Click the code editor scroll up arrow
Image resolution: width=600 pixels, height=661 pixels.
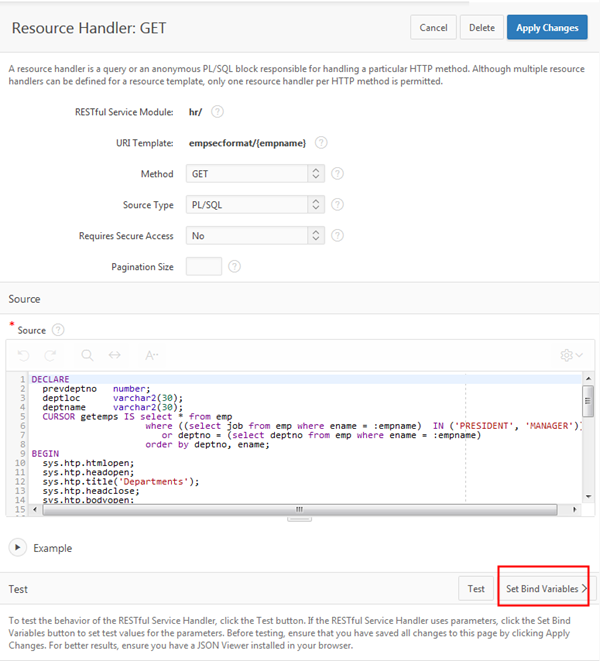pyautogui.click(x=588, y=379)
